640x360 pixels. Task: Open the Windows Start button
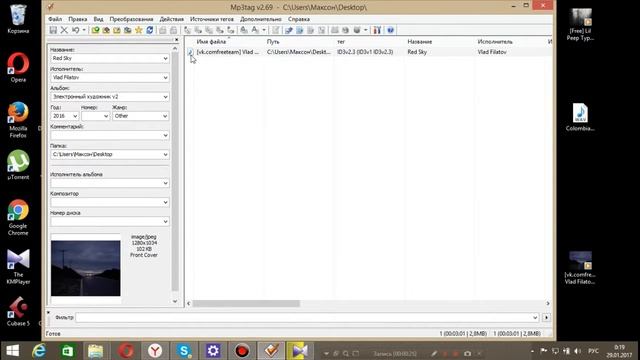click(x=13, y=351)
